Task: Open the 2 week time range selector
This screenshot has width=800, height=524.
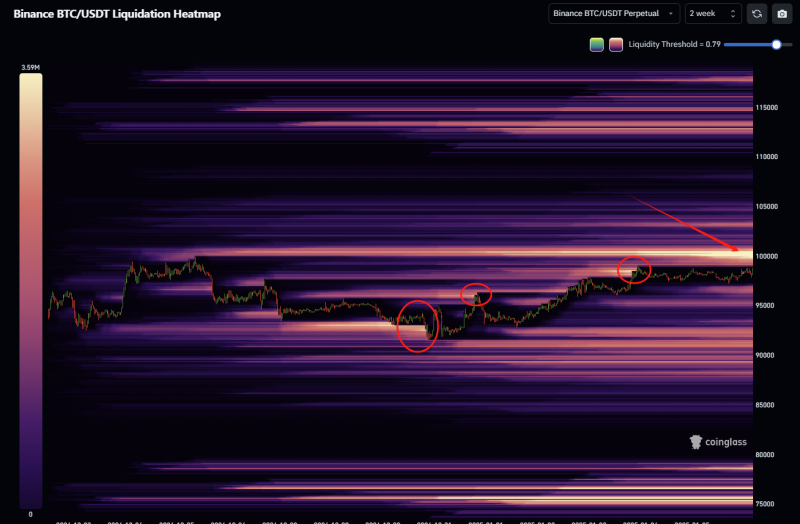Action: [x=713, y=14]
